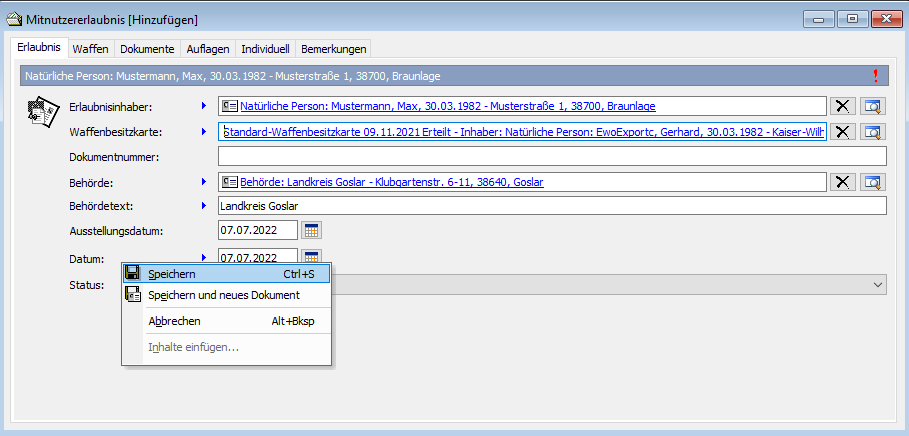This screenshot has height=436, width=909.
Task: Clear the Waffenbesitzkarte entry with X icon
Action: click(842, 132)
